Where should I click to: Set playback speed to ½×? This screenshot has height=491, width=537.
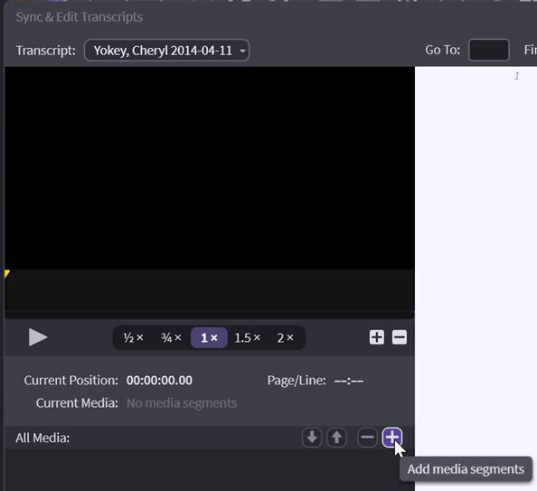[x=133, y=338]
